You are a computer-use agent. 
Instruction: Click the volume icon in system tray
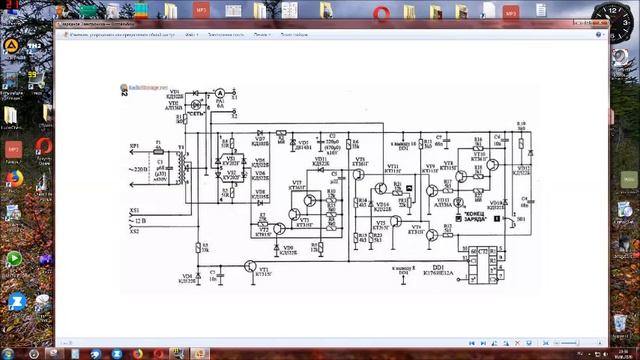[x=605, y=354]
